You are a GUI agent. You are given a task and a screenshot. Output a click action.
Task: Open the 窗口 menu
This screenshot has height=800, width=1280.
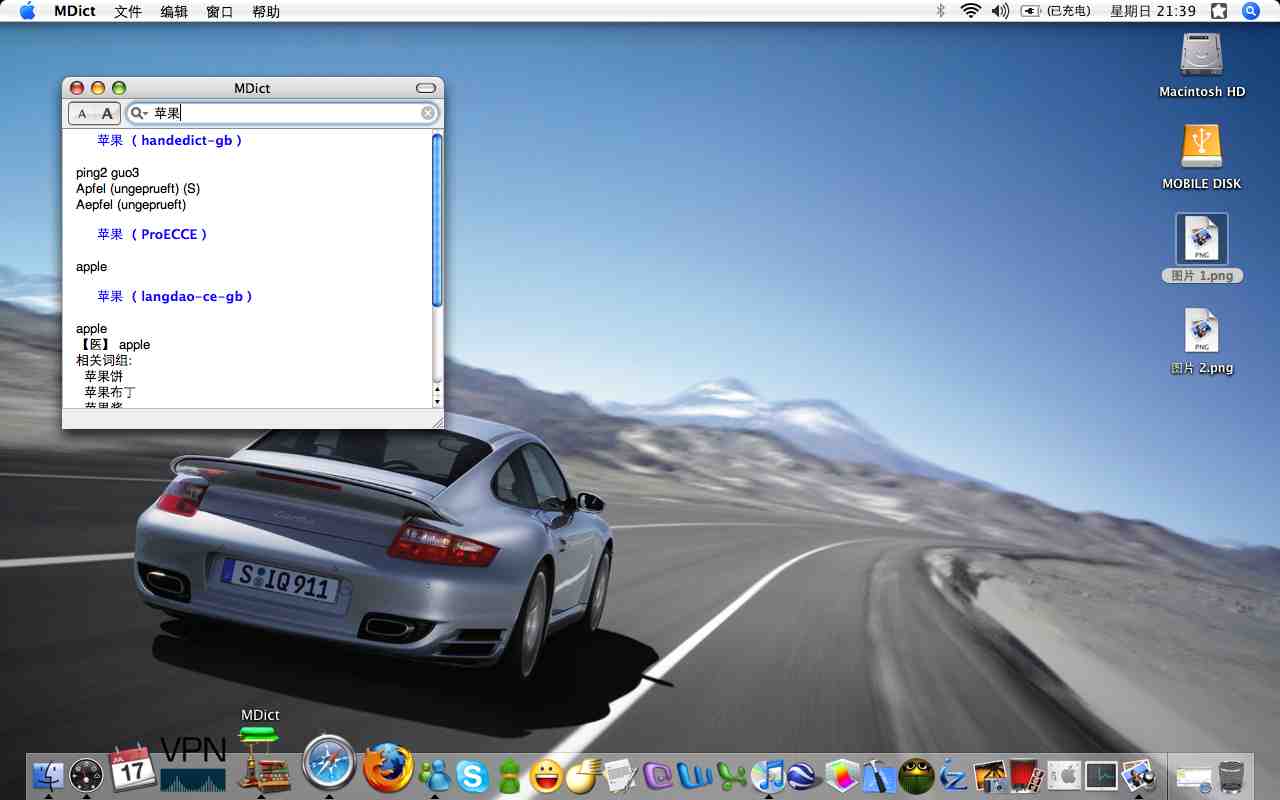(219, 12)
